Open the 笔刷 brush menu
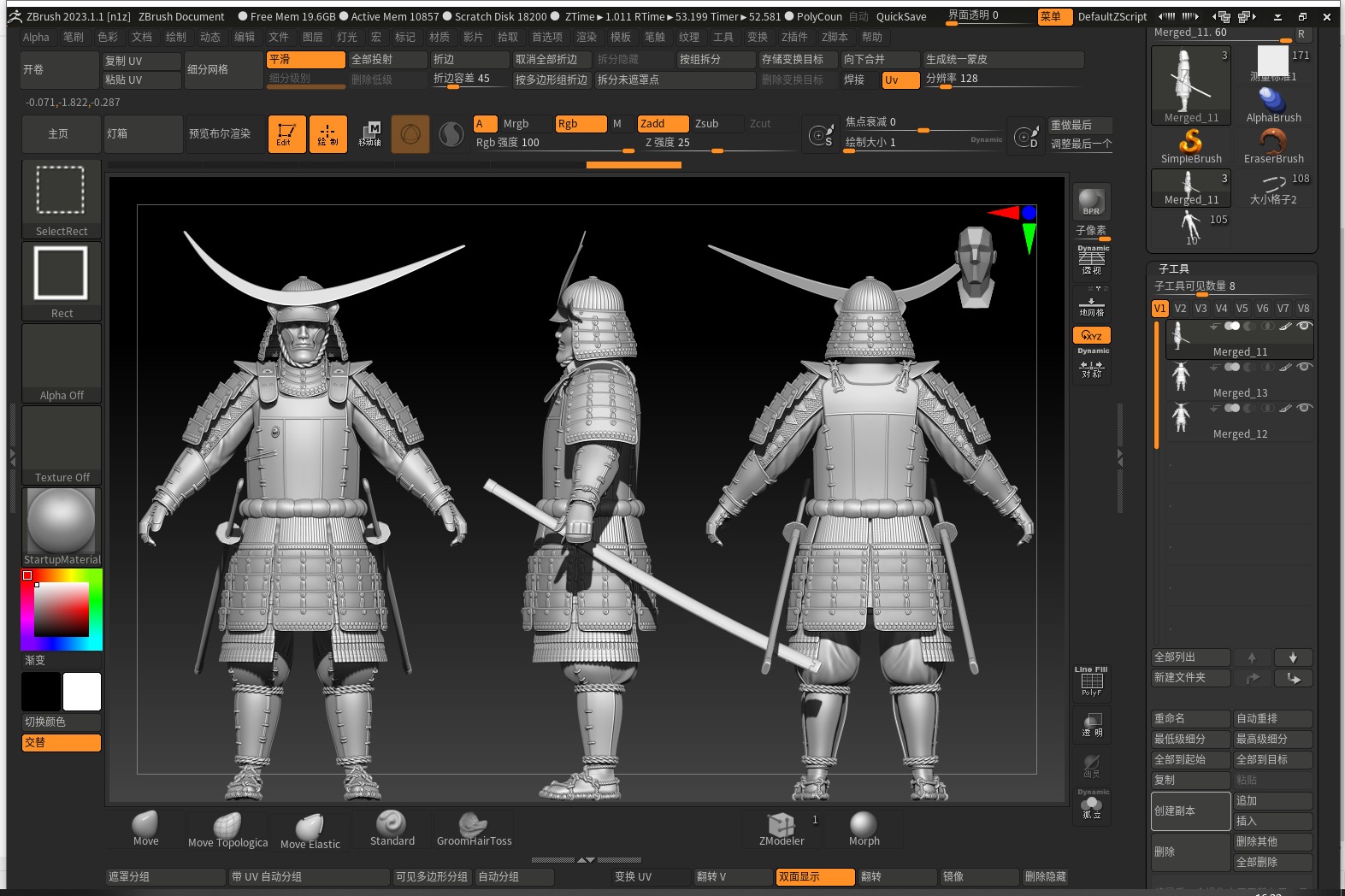This screenshot has width=1345, height=896. pyautogui.click(x=73, y=37)
